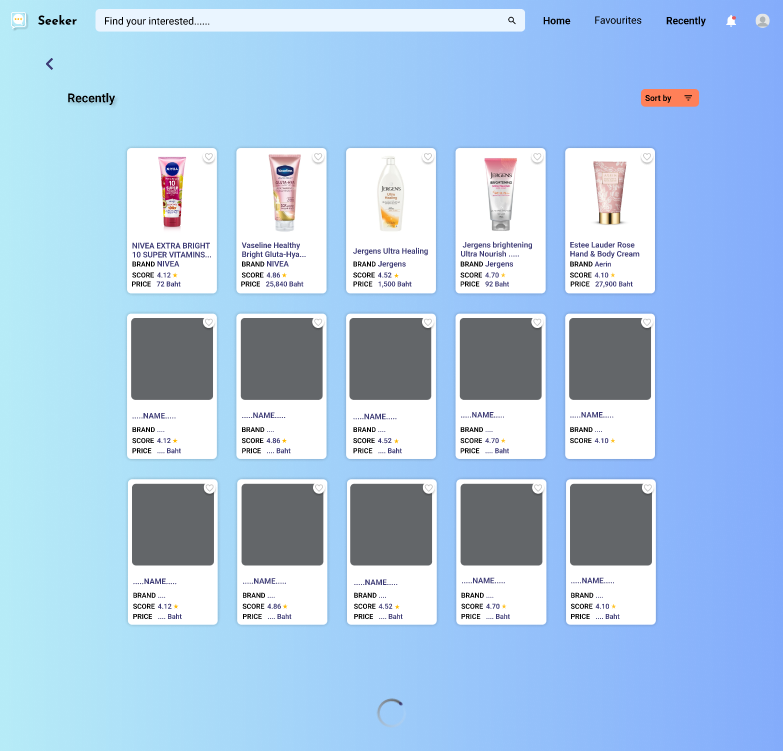Open the notifications bell

pyautogui.click(x=731, y=21)
